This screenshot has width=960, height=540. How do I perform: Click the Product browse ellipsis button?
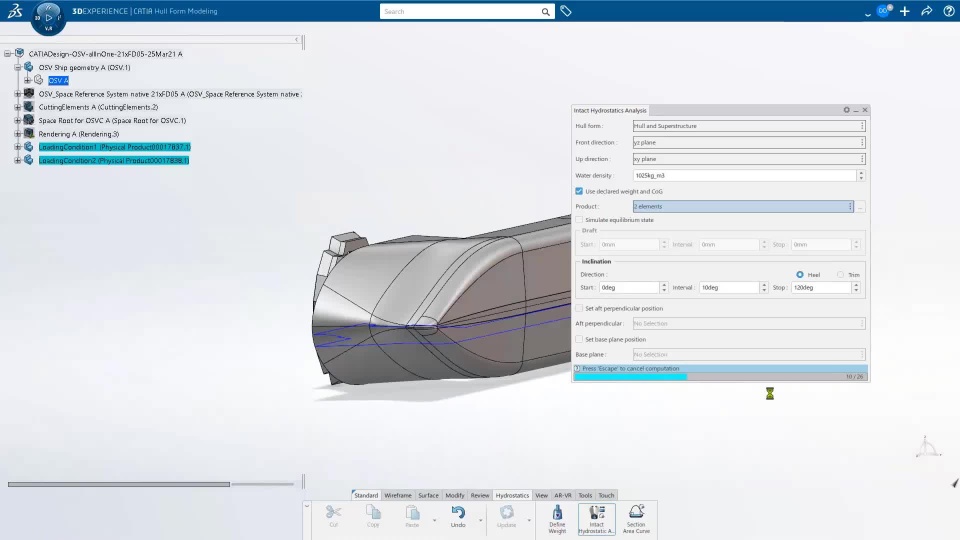[x=860, y=207]
